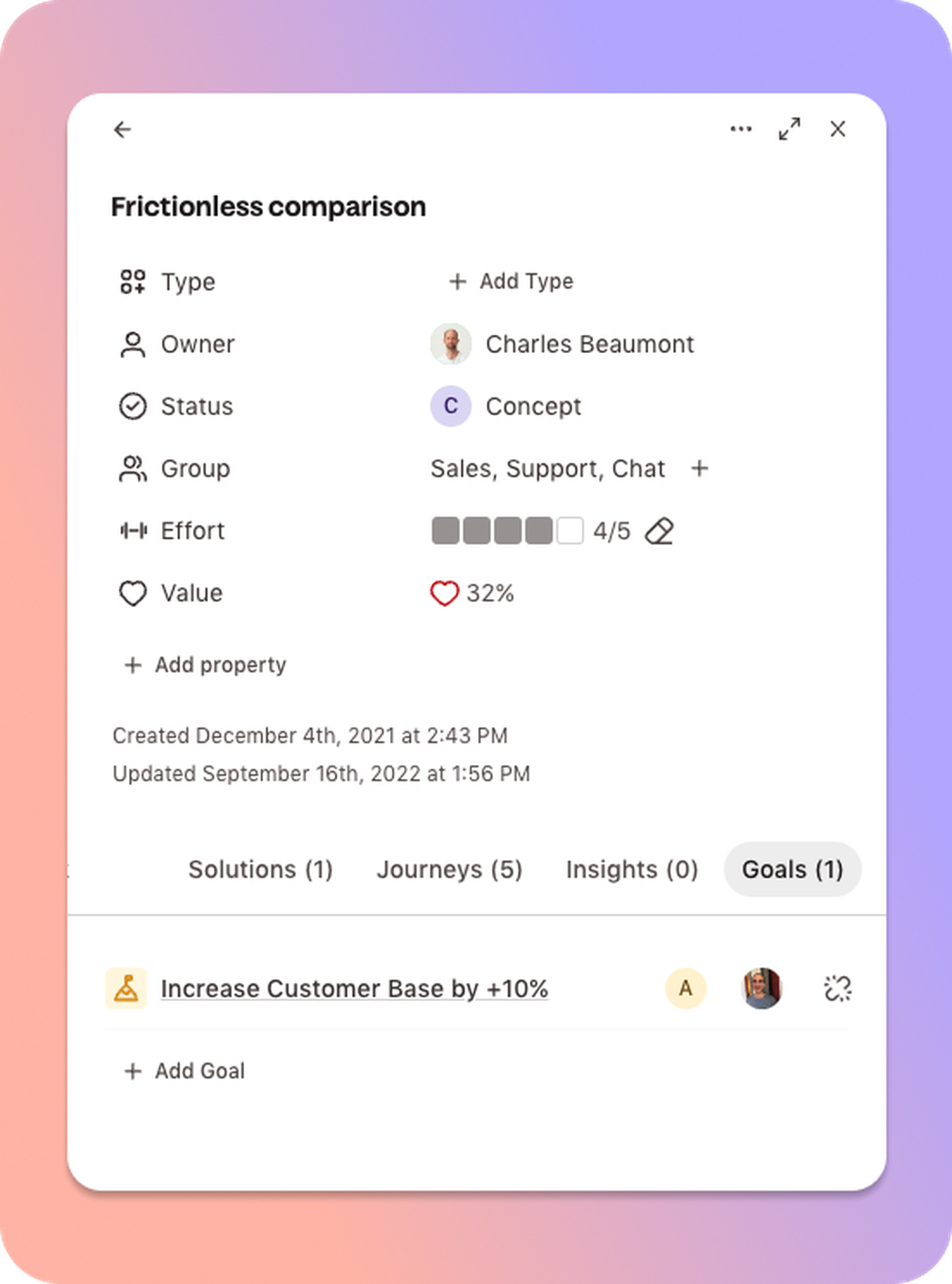Image resolution: width=952 pixels, height=1284 pixels.
Task: Clear effort rating with eraser icon
Action: [x=659, y=531]
